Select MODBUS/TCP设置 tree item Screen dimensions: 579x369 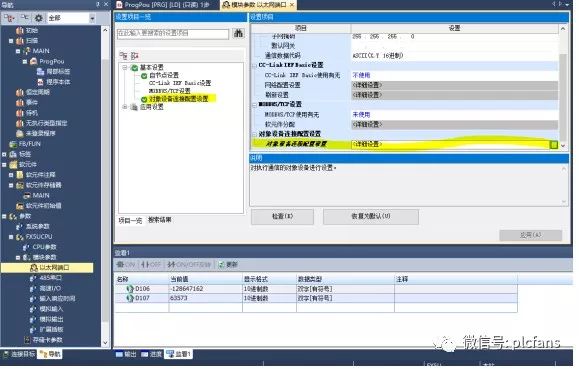(x=169, y=91)
